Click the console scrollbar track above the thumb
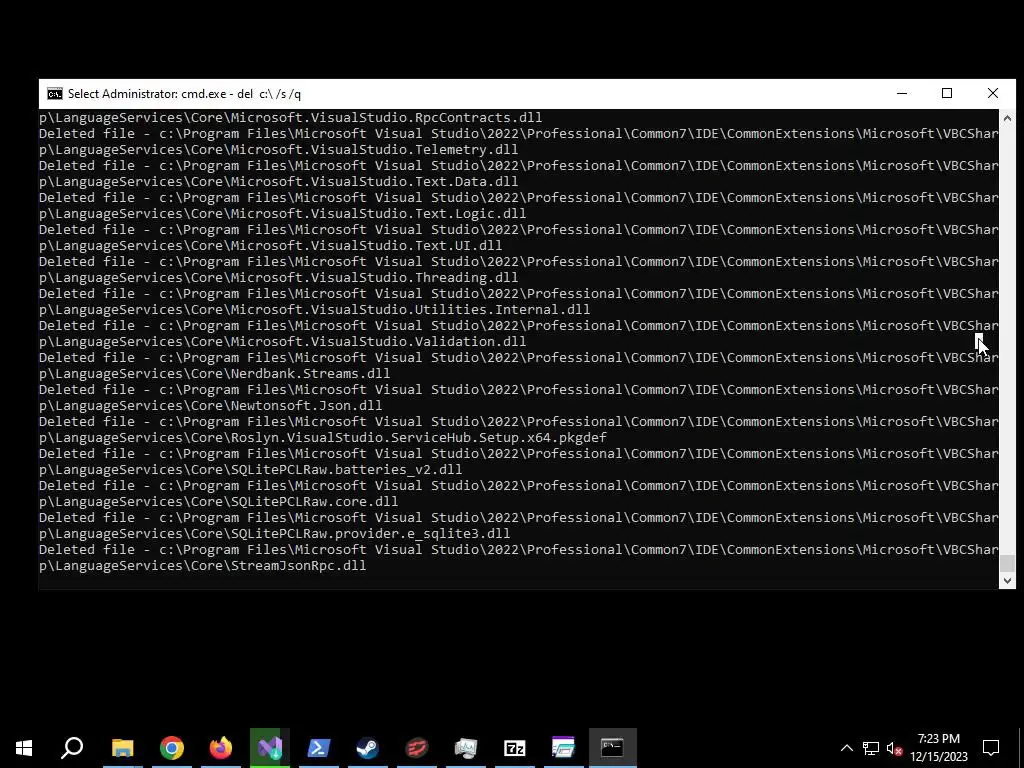The width and height of the screenshot is (1024, 768). click(x=1007, y=340)
